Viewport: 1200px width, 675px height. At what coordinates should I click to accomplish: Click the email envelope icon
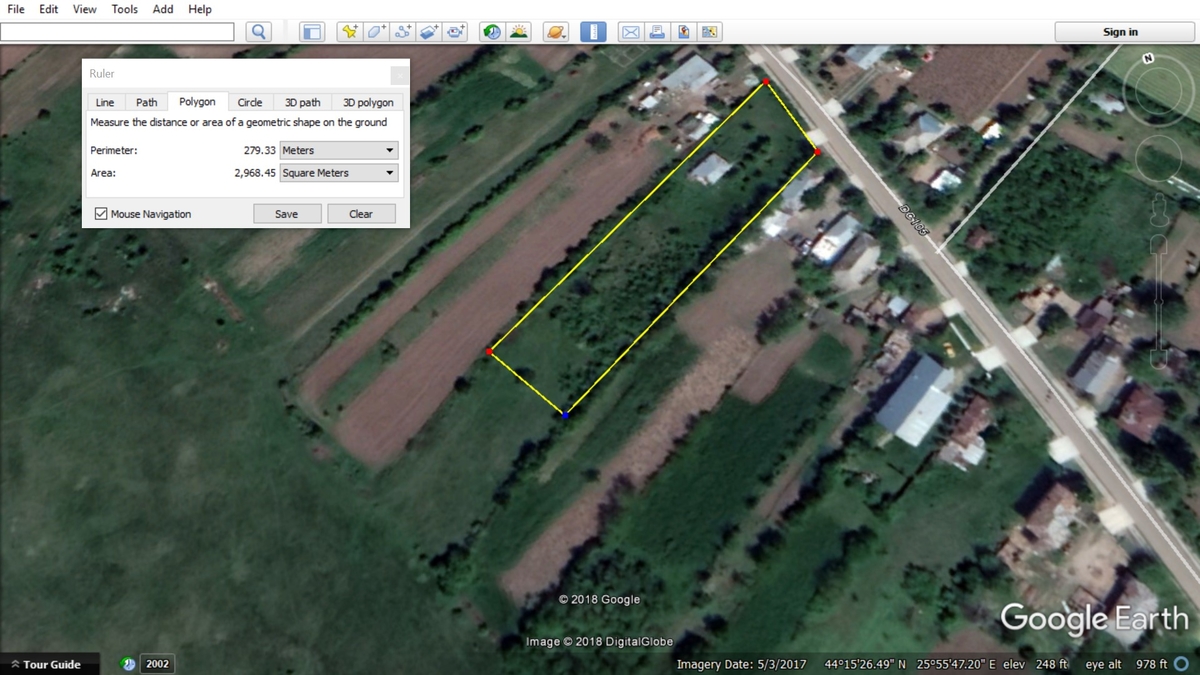click(x=630, y=32)
